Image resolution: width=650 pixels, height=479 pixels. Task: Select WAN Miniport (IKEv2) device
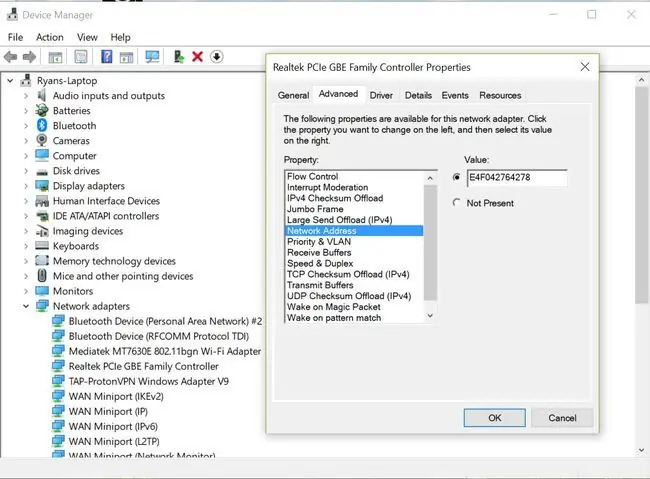116,396
